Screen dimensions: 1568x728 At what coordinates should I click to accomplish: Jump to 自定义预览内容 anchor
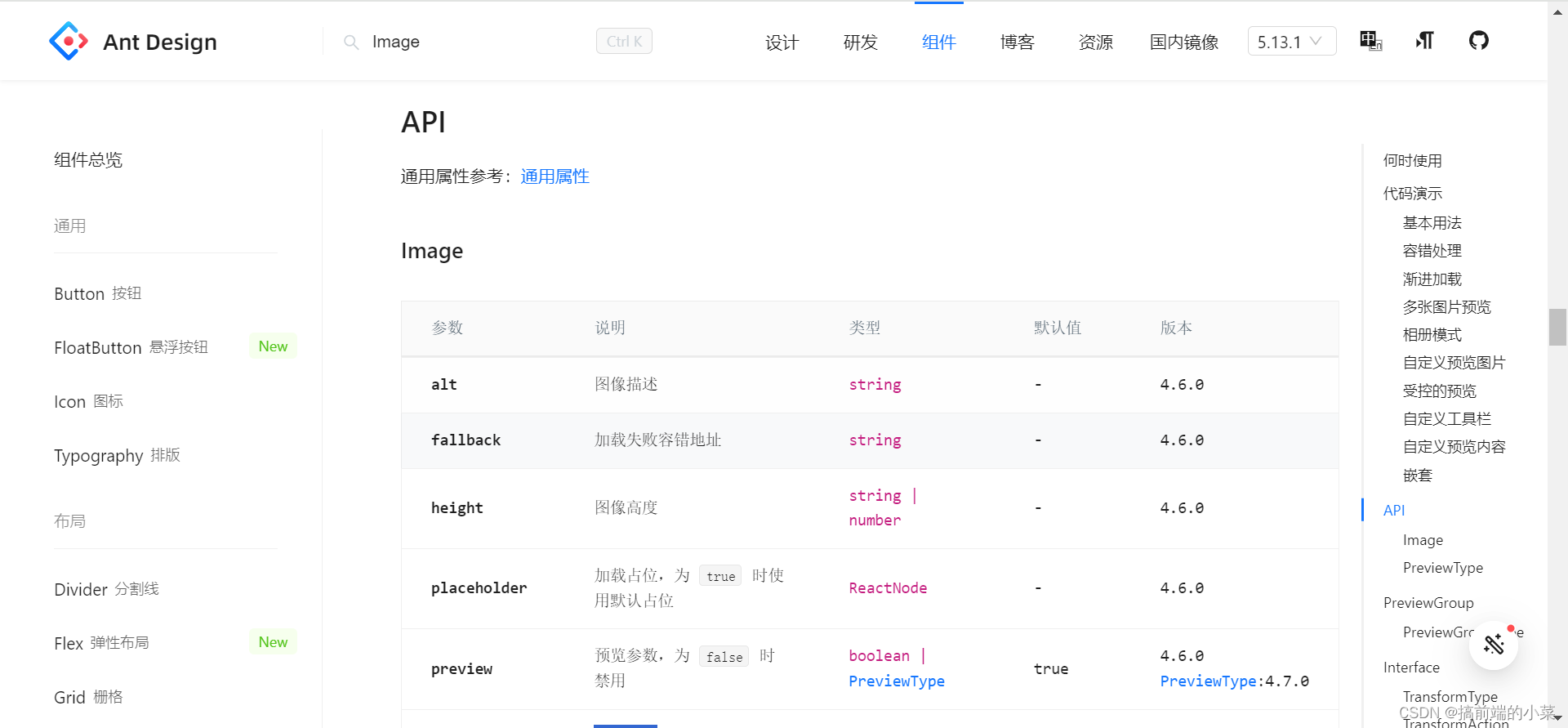pyautogui.click(x=1454, y=447)
